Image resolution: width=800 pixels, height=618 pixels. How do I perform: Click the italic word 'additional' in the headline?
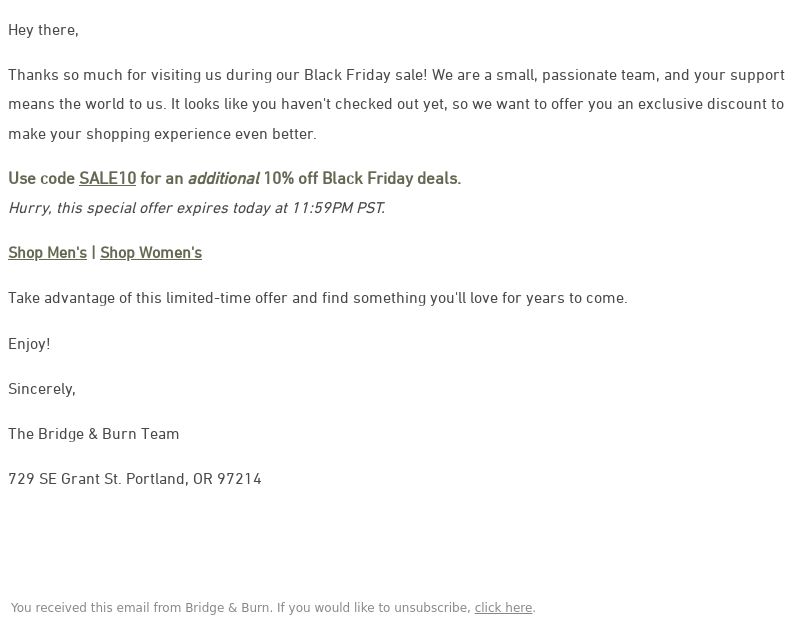tap(224, 178)
